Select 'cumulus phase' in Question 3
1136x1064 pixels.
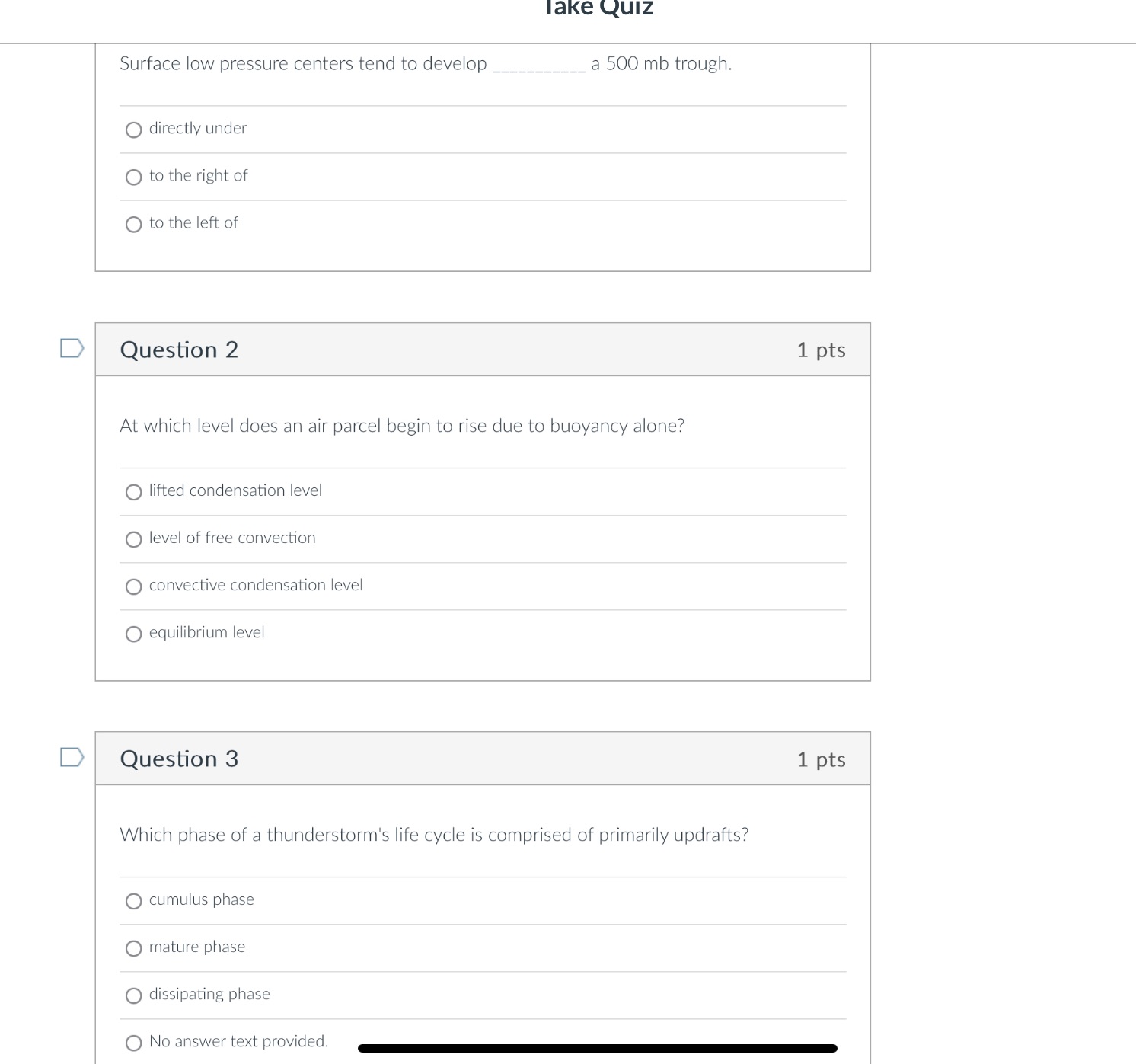click(x=133, y=901)
